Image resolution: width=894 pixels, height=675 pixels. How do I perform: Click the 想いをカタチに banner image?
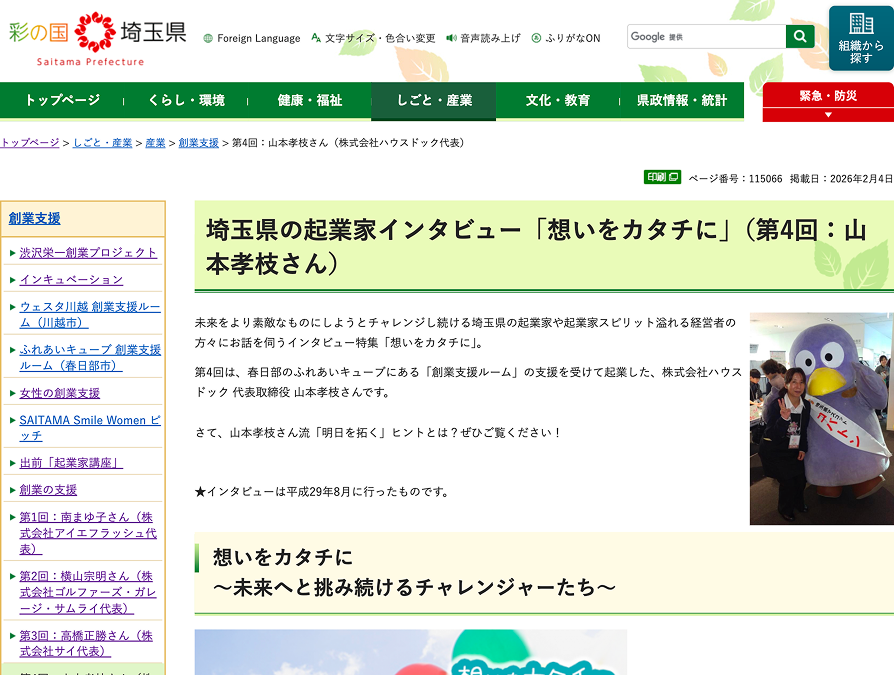point(411,652)
